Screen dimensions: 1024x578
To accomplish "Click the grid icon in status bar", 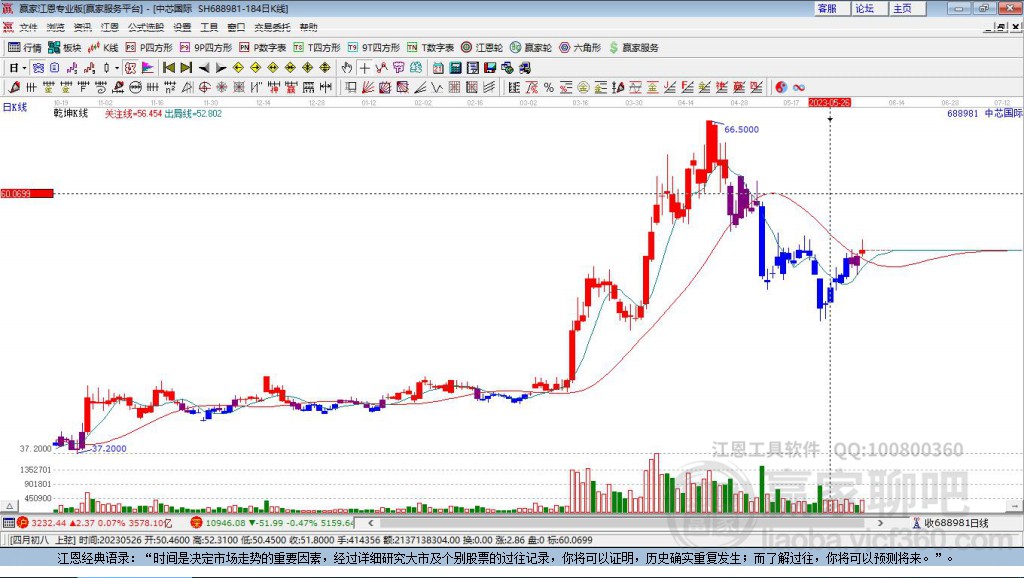I will click(x=8, y=523).
